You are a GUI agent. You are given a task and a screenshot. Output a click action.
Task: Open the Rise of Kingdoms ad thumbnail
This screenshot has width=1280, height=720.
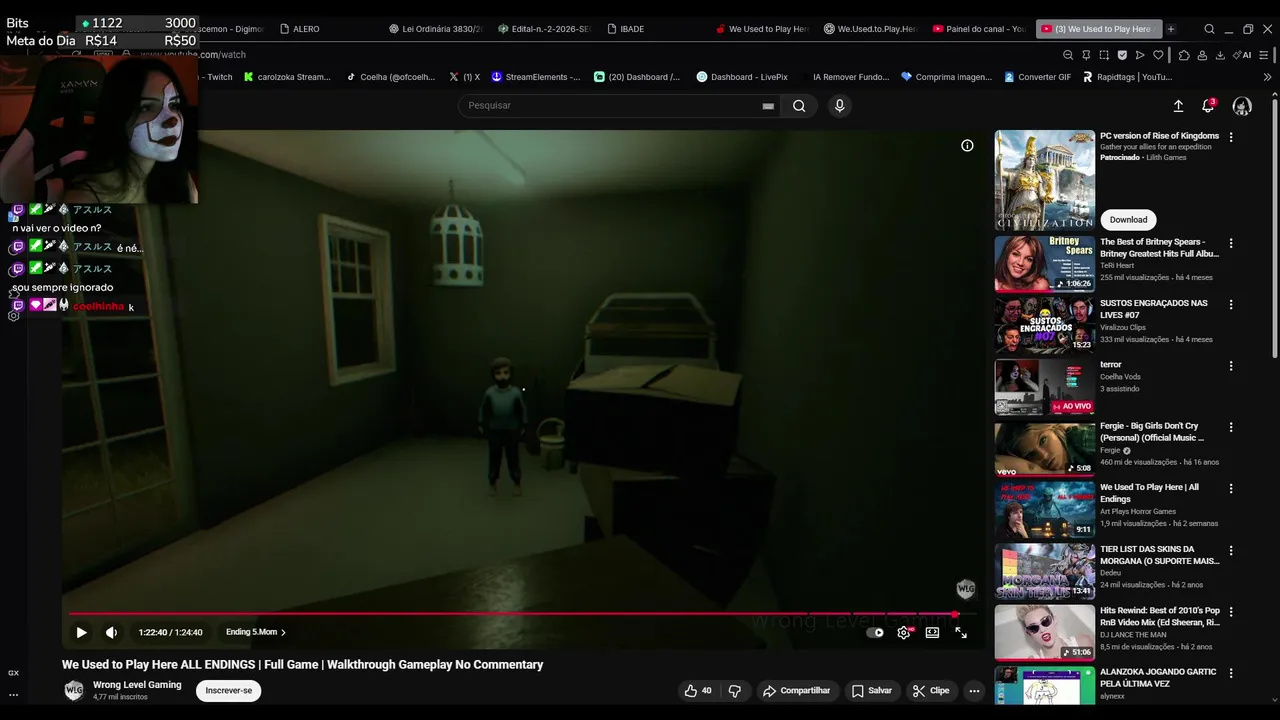pos(1045,180)
